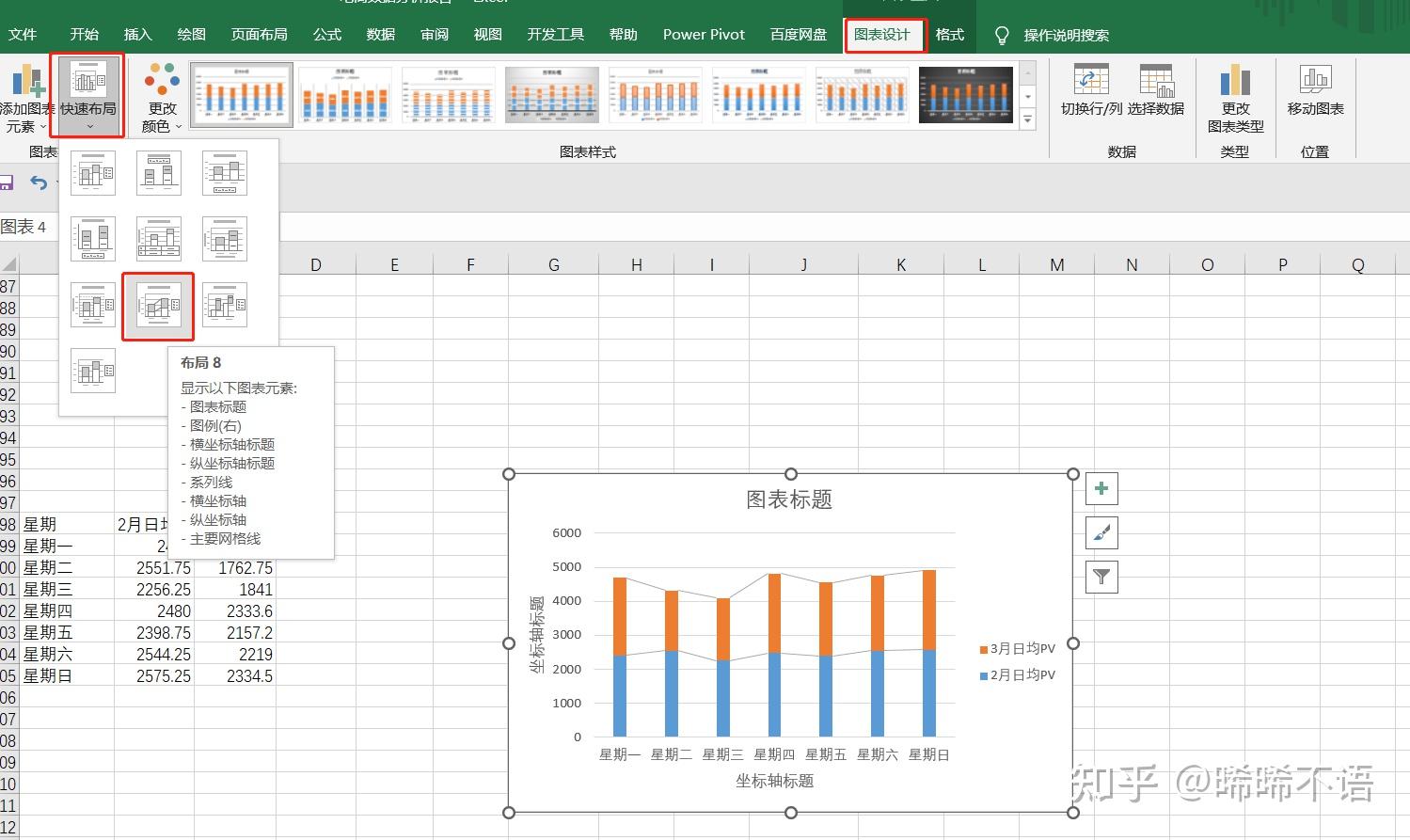Screen dimensions: 1410x840
Task: Click the blue bar segment for 星期一
Action: (620, 695)
